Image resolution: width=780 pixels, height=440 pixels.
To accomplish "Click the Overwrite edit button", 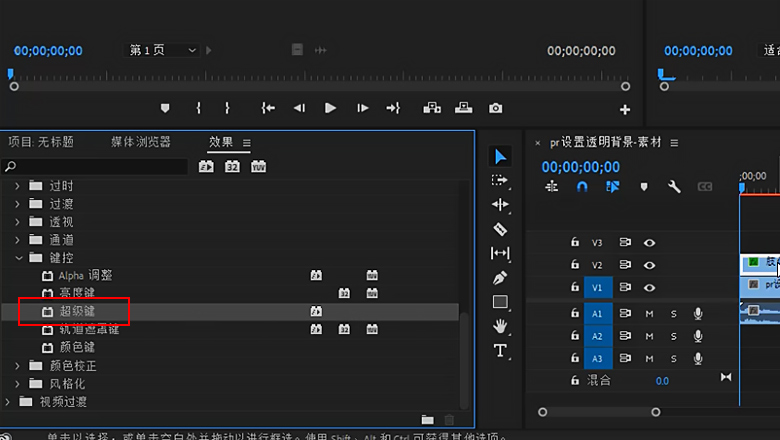I will pyautogui.click(x=464, y=108).
